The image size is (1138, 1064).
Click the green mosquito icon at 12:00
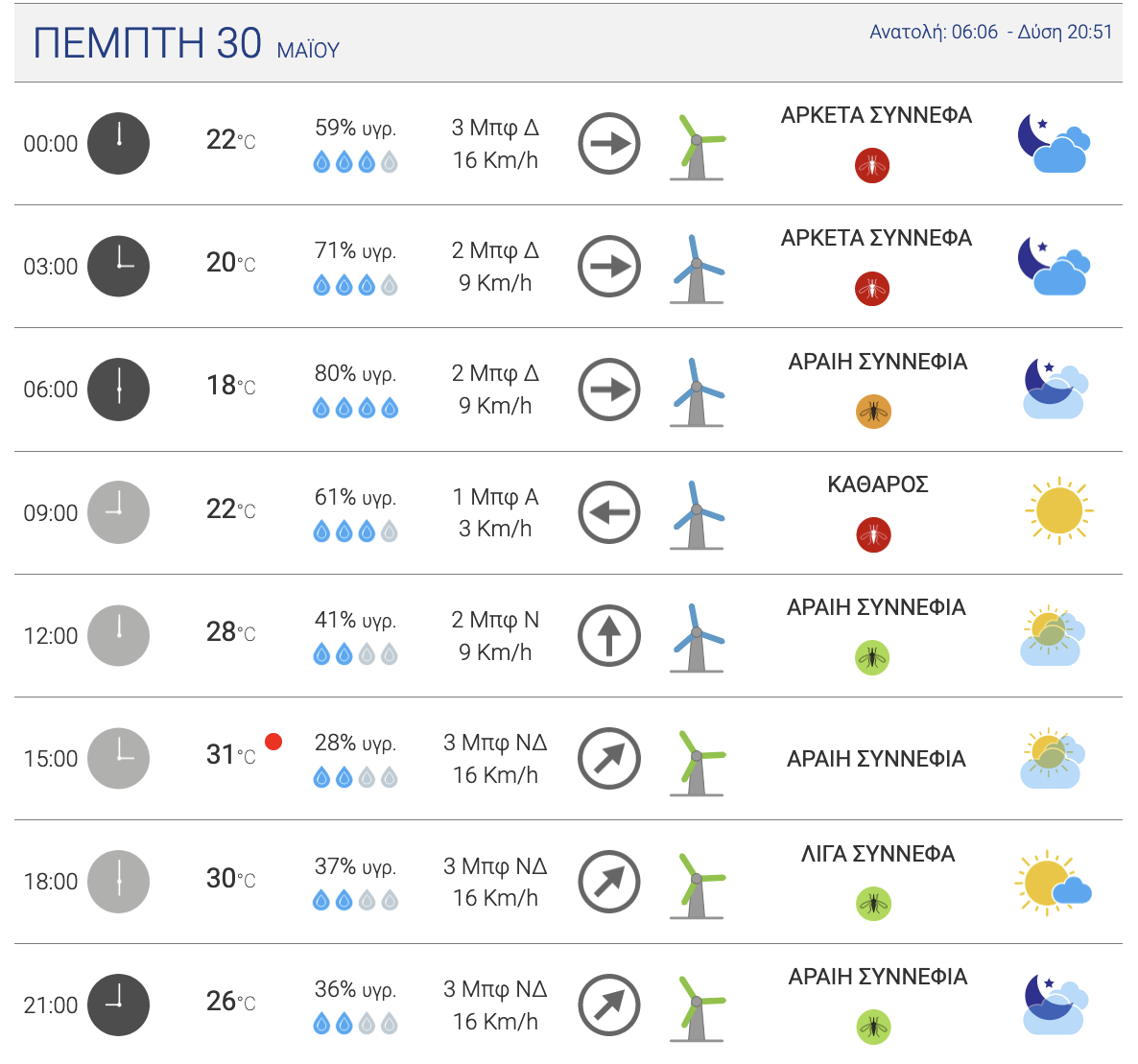[872, 657]
